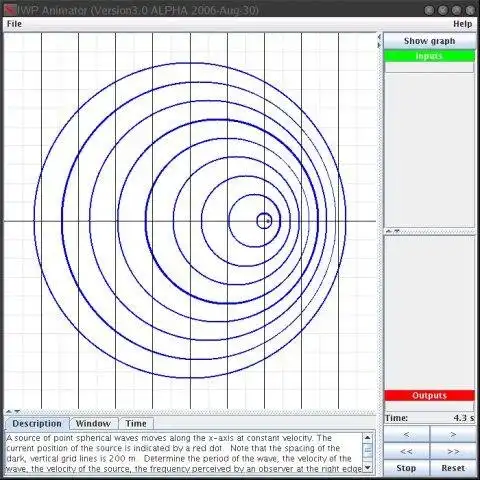Toggle side panel with the top divider arrows
Image resolution: width=480 pixels, height=480 pixels.
pos(379,40)
